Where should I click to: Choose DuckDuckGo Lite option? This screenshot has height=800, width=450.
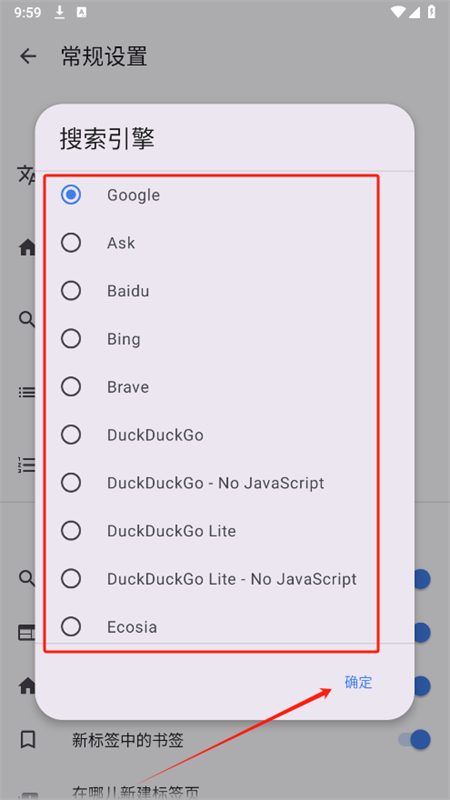point(224,531)
